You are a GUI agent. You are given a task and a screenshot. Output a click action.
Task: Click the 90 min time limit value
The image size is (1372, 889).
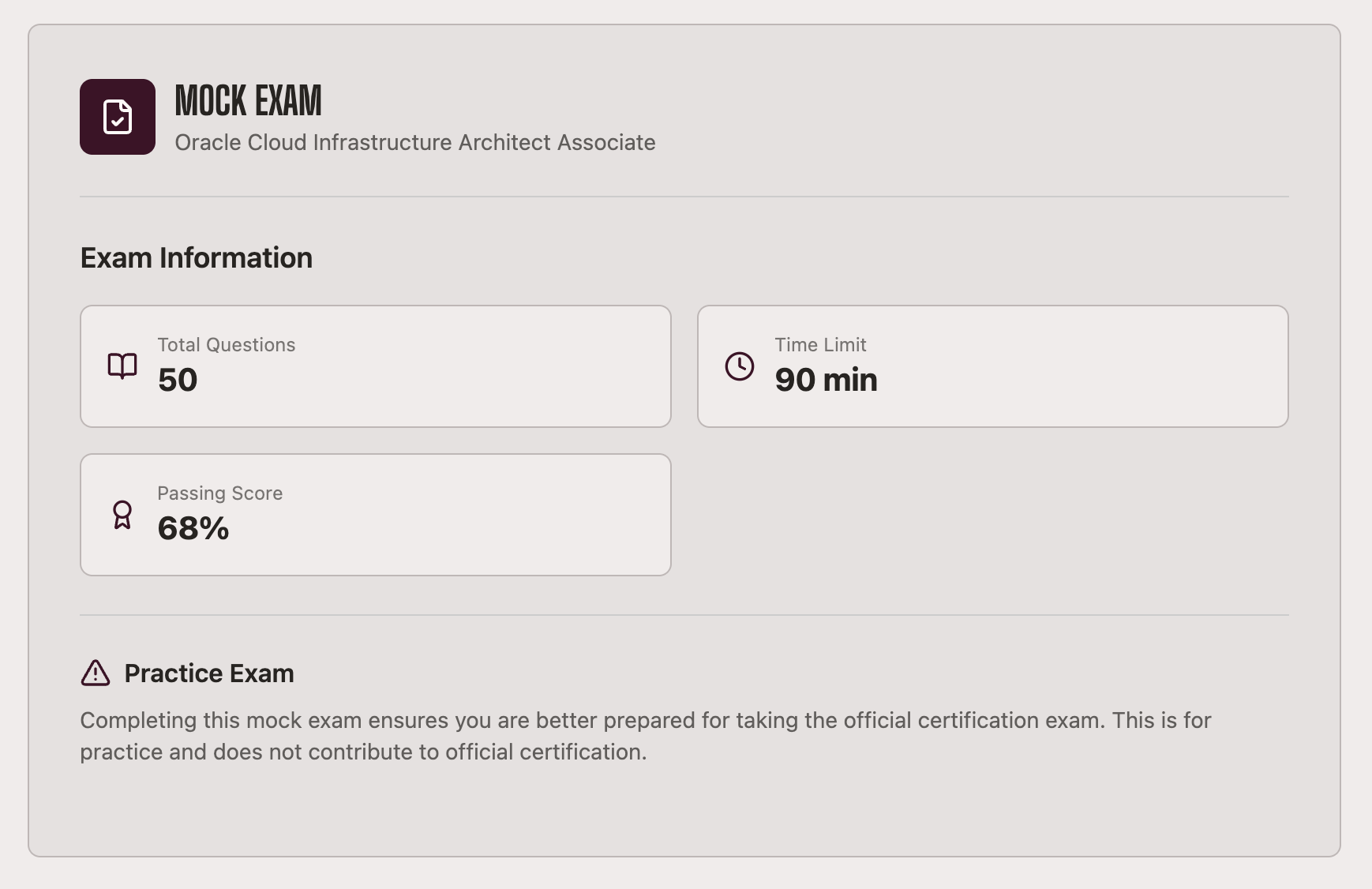[826, 380]
